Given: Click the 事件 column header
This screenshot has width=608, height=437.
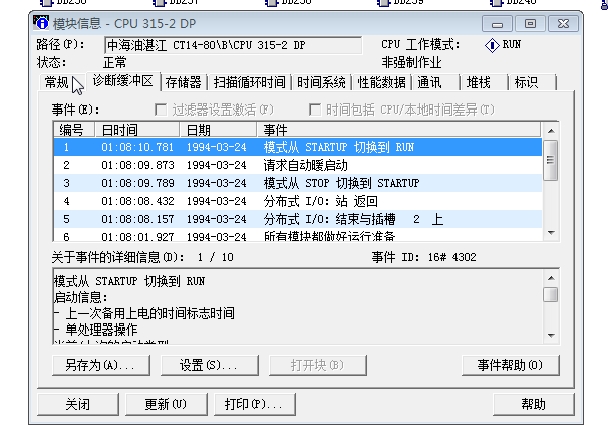Looking at the screenshot, I should pos(399,130).
